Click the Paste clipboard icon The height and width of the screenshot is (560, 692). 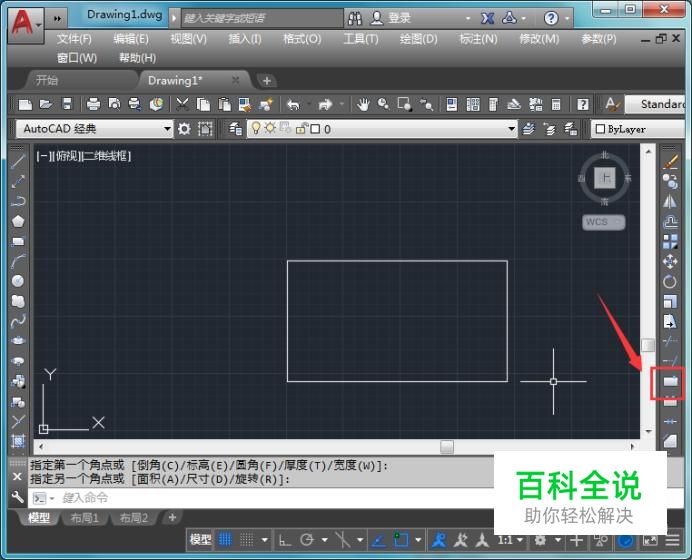[225, 105]
